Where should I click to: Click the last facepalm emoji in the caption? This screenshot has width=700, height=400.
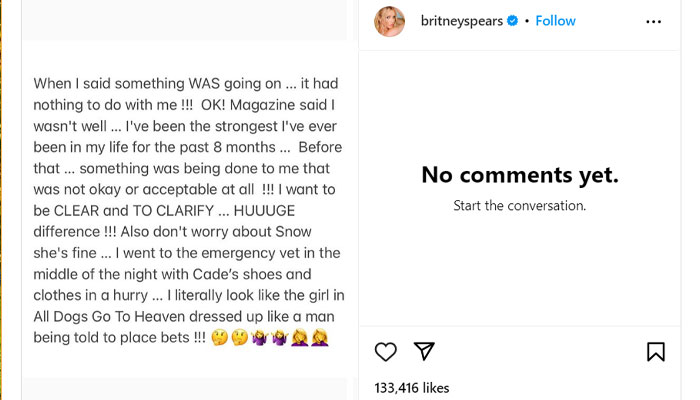tap(320, 338)
